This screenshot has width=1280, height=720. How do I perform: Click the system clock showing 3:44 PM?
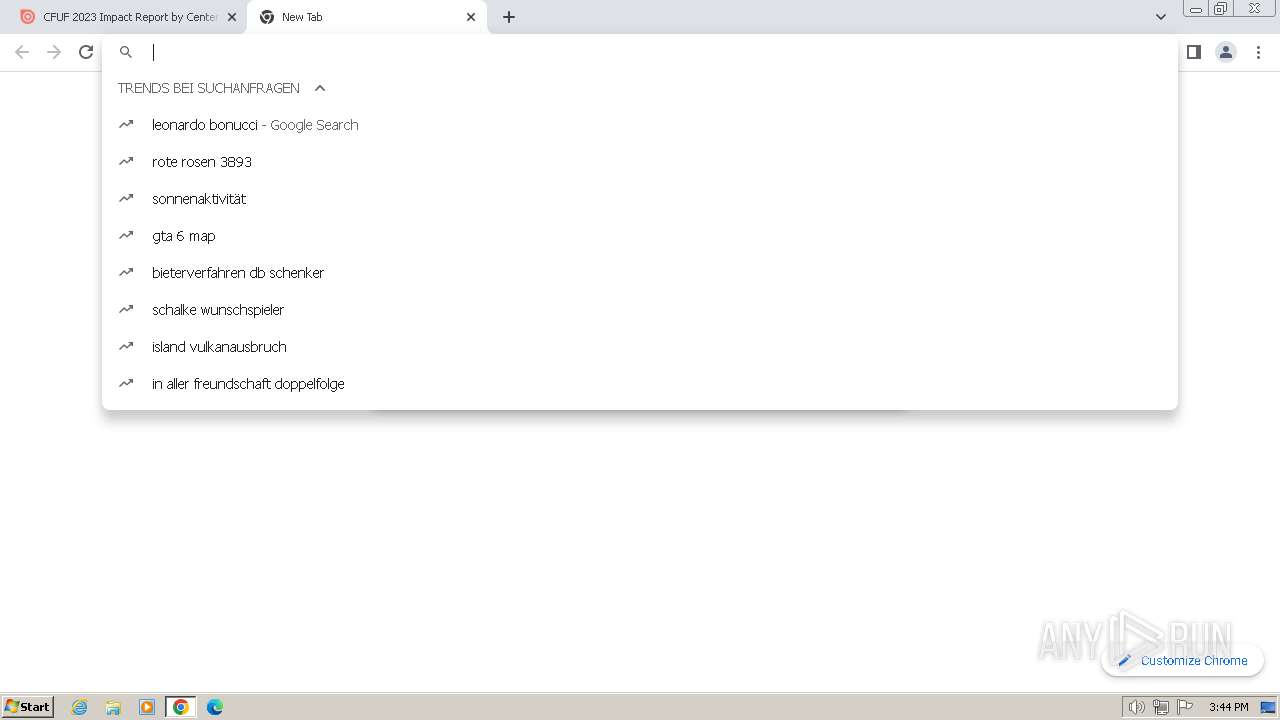coord(1228,707)
